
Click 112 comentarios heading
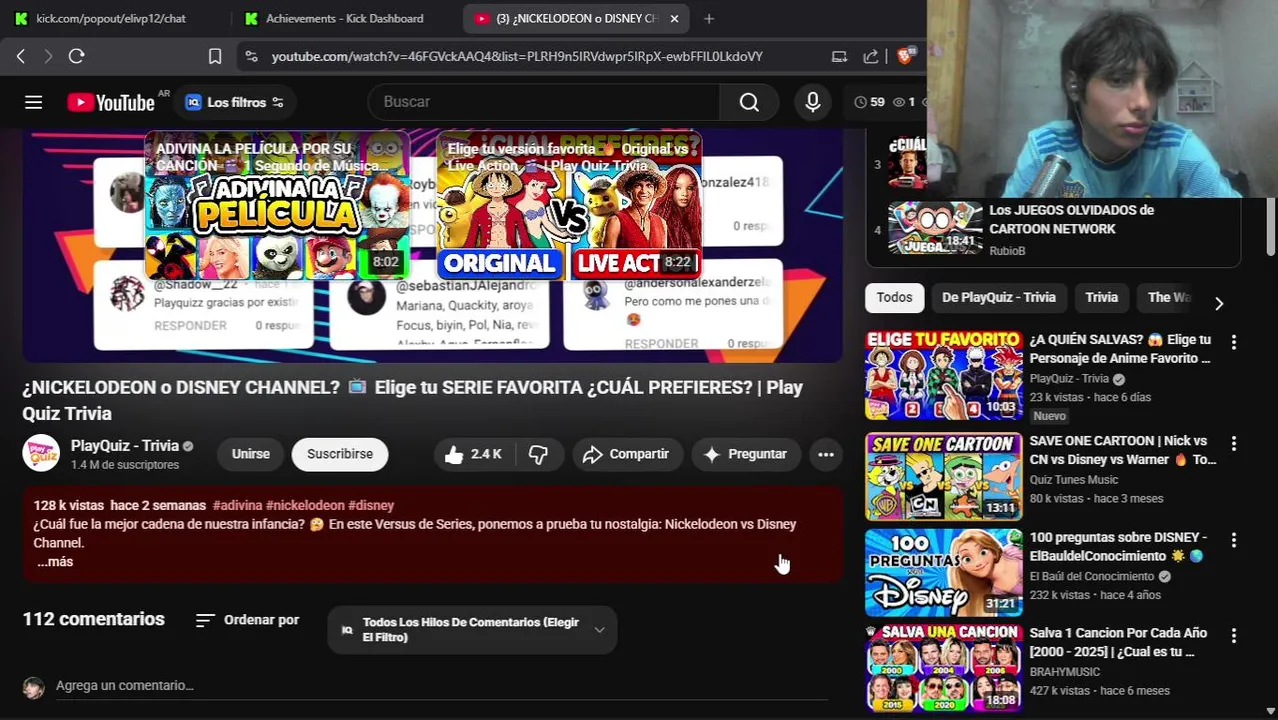coord(93,619)
